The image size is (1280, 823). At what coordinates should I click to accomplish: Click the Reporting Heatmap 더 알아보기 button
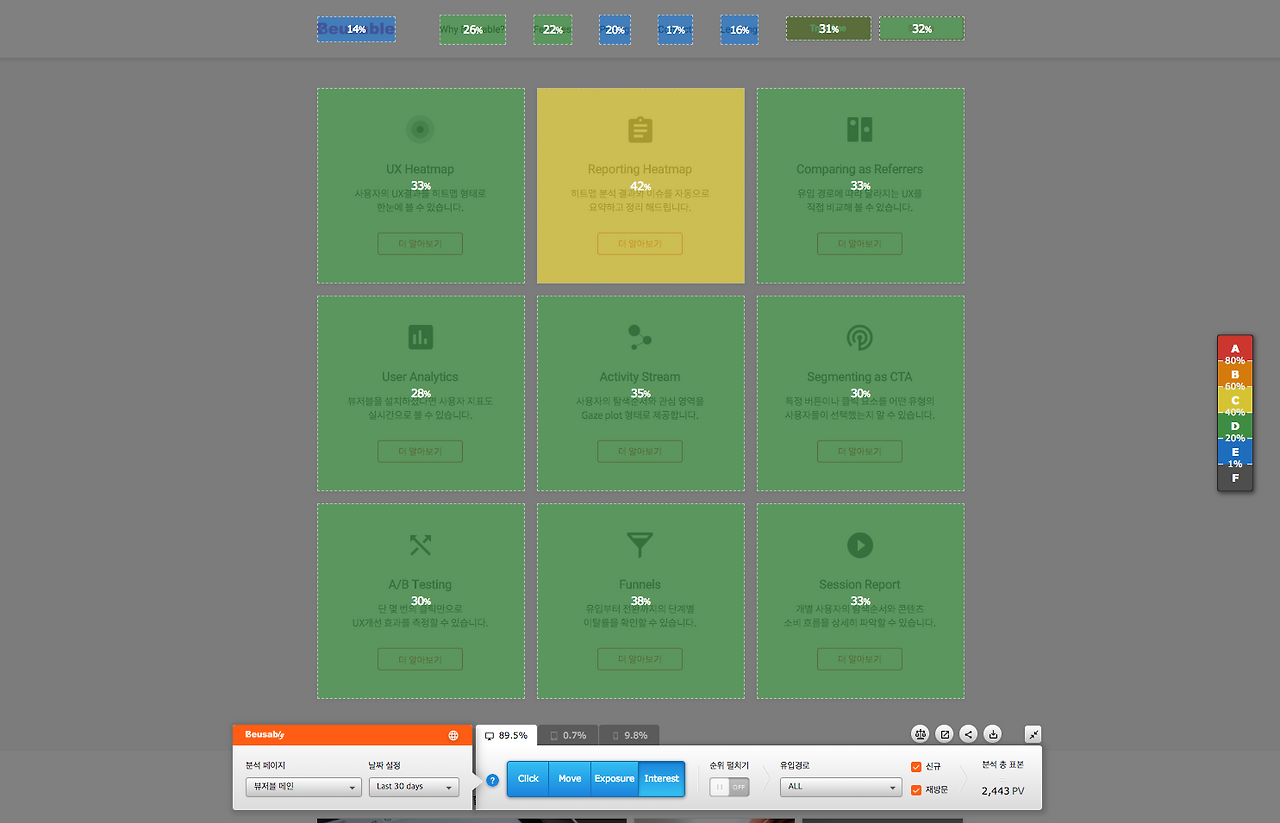point(640,244)
